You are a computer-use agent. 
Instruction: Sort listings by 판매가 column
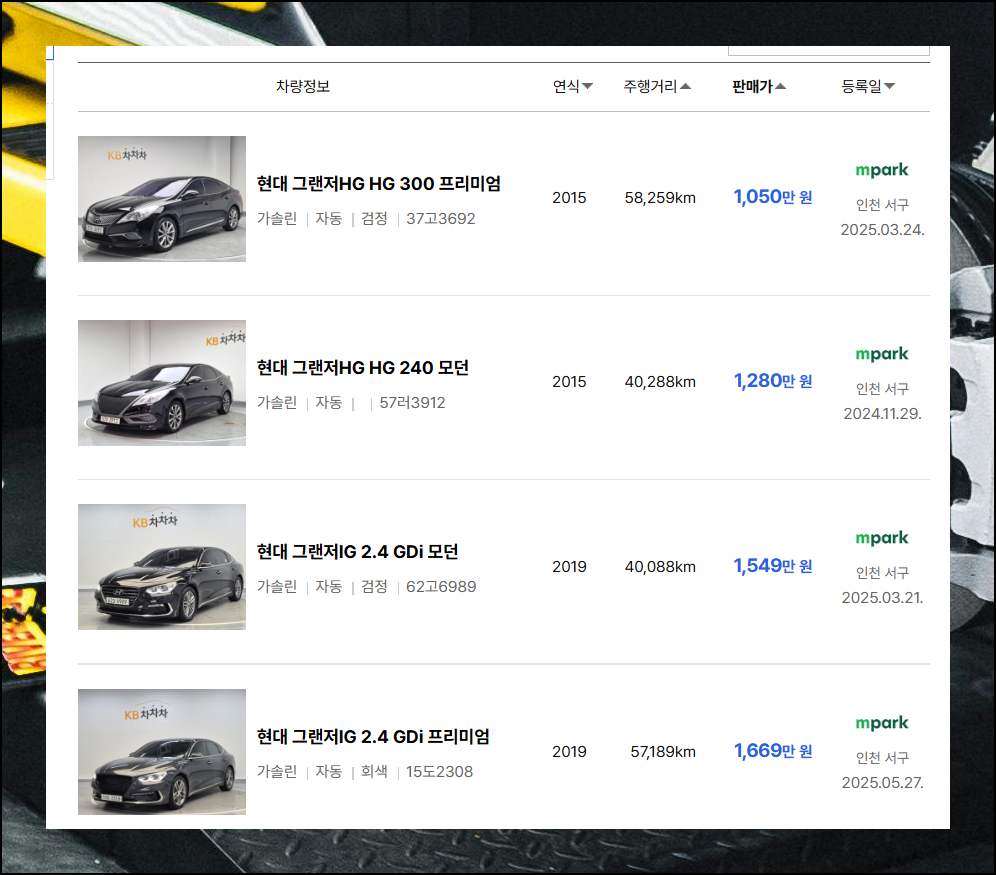click(759, 86)
